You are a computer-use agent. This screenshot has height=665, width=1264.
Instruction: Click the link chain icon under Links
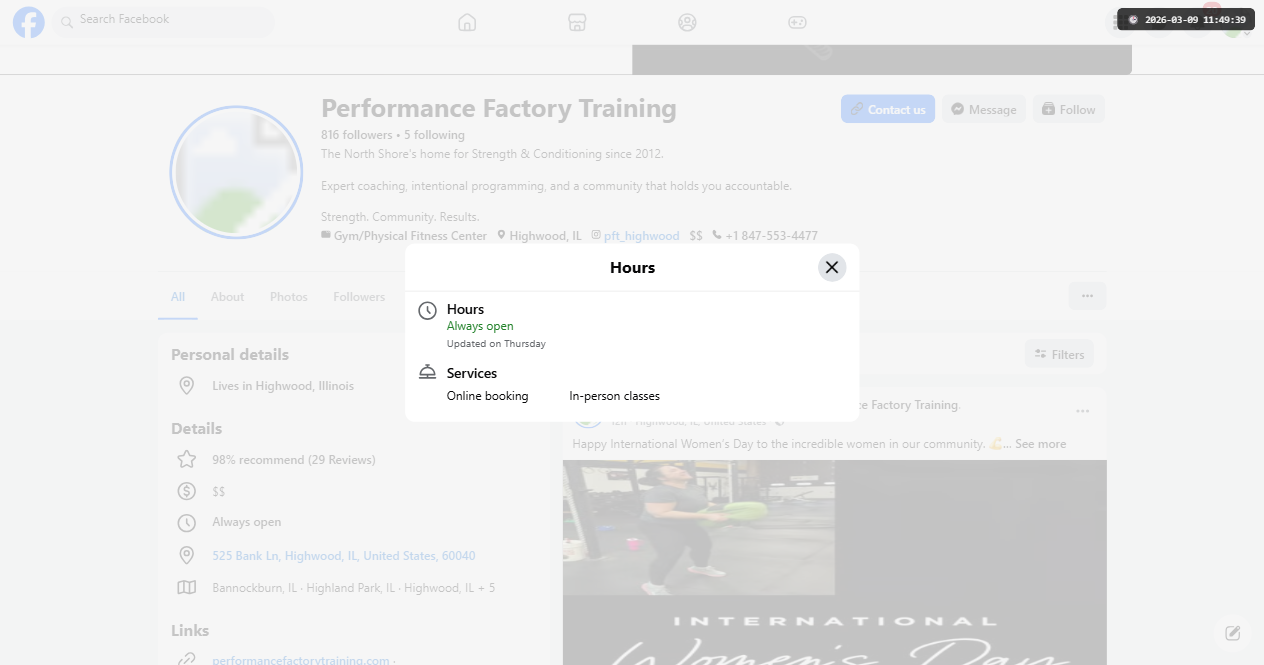[x=186, y=659]
